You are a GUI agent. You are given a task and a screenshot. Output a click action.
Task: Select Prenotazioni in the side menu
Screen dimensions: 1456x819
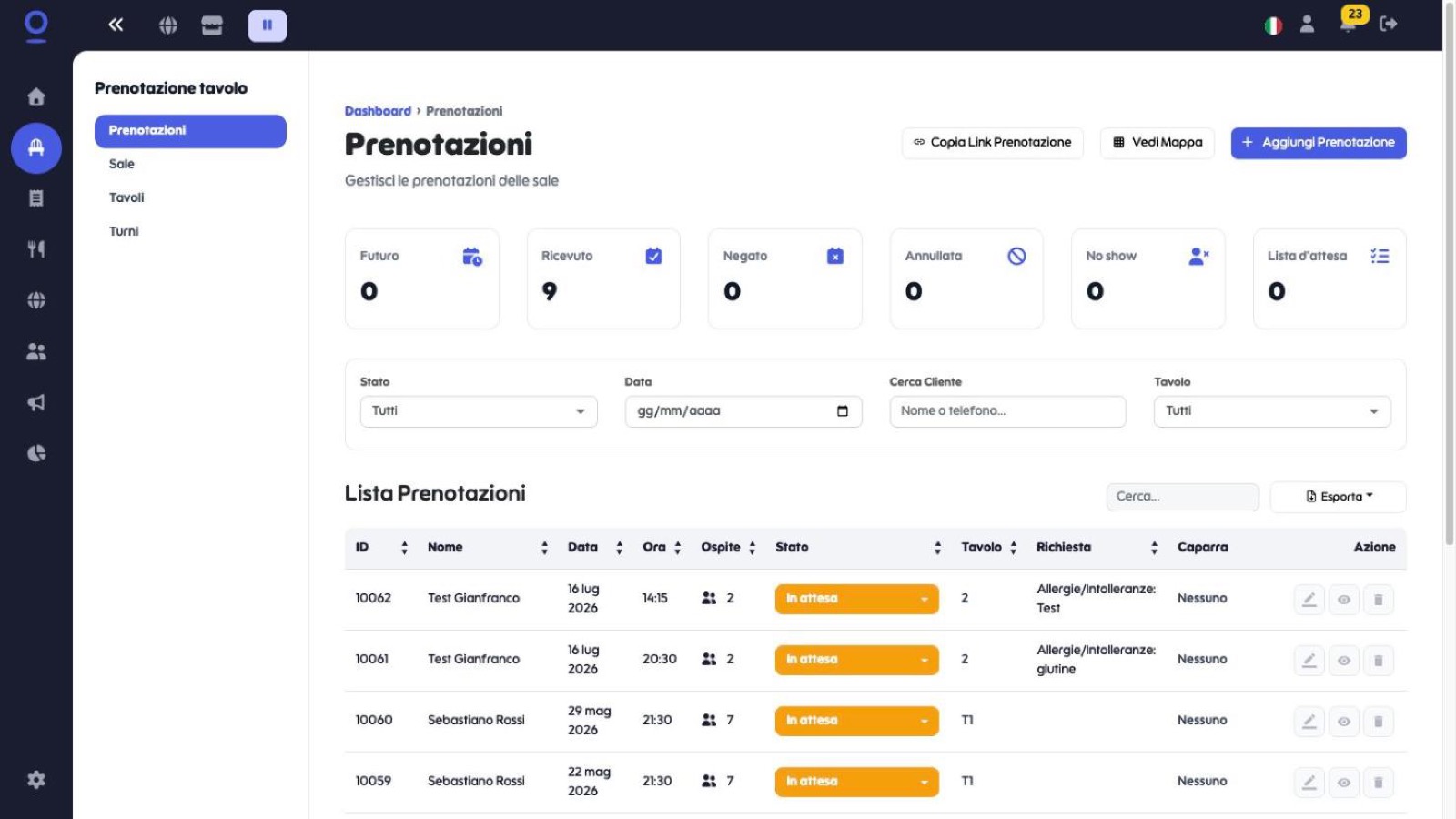pos(190,131)
